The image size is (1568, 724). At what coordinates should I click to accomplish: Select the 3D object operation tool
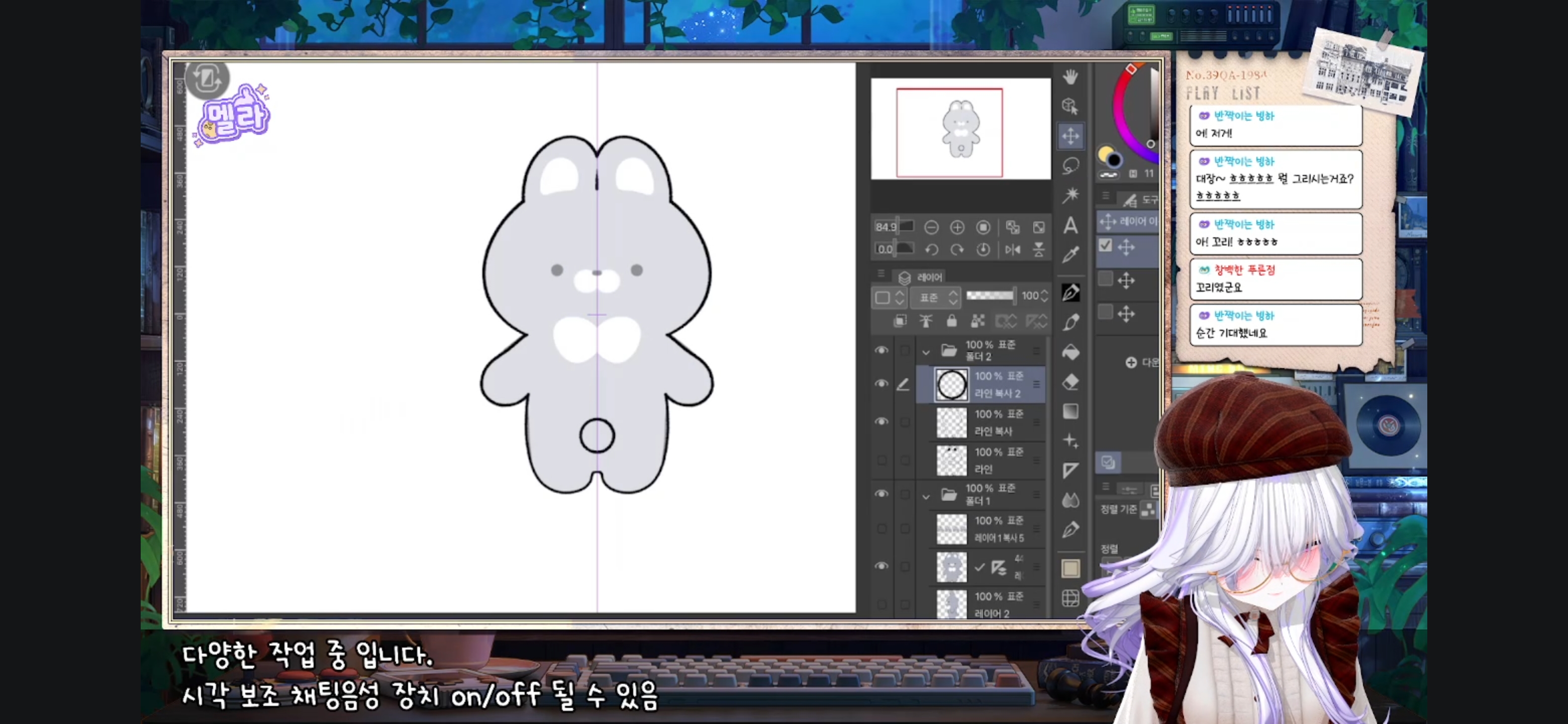click(1070, 106)
